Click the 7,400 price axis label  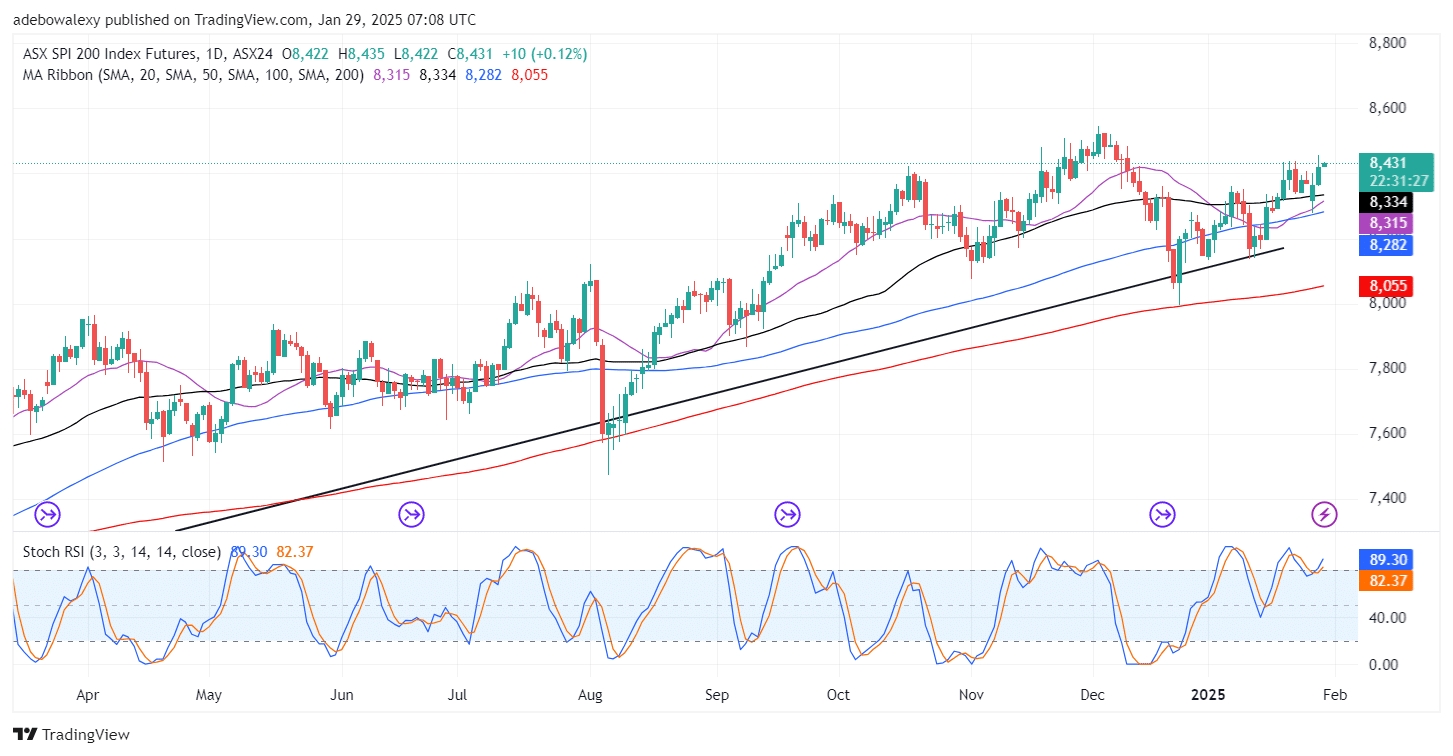(1386, 498)
